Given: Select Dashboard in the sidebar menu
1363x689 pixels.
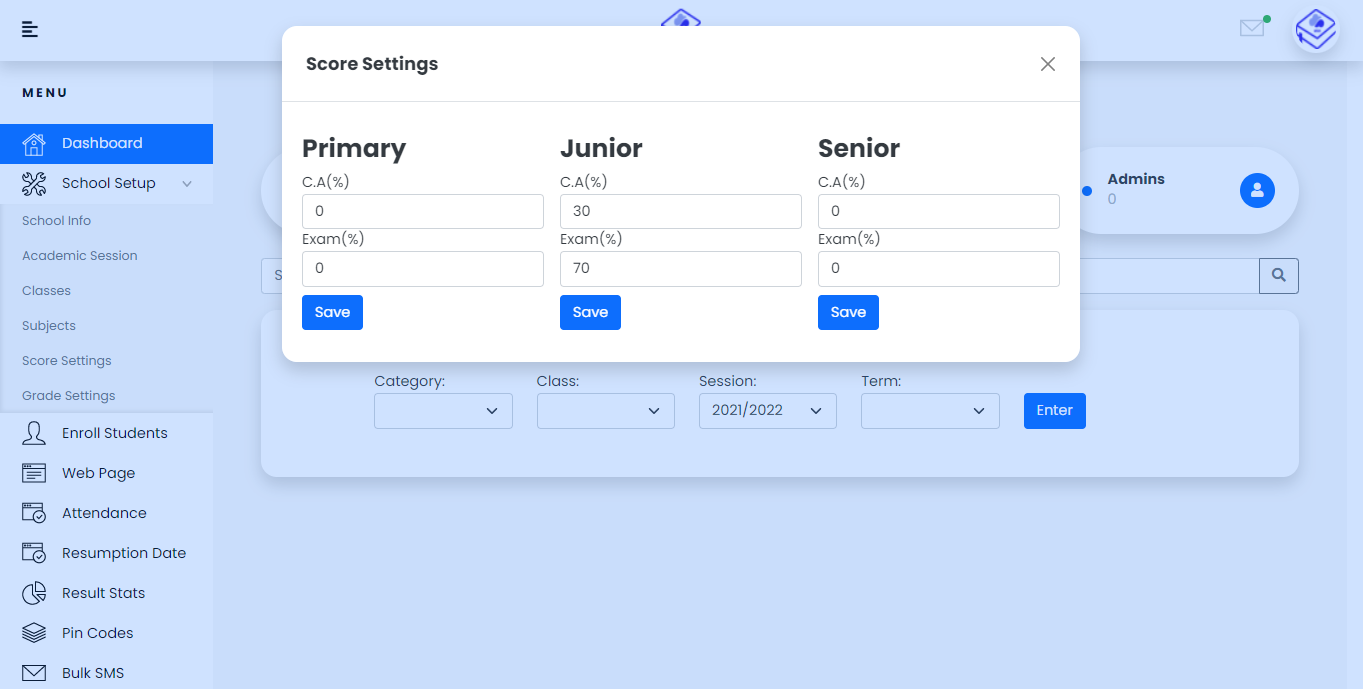Looking at the screenshot, I should tap(102, 143).
